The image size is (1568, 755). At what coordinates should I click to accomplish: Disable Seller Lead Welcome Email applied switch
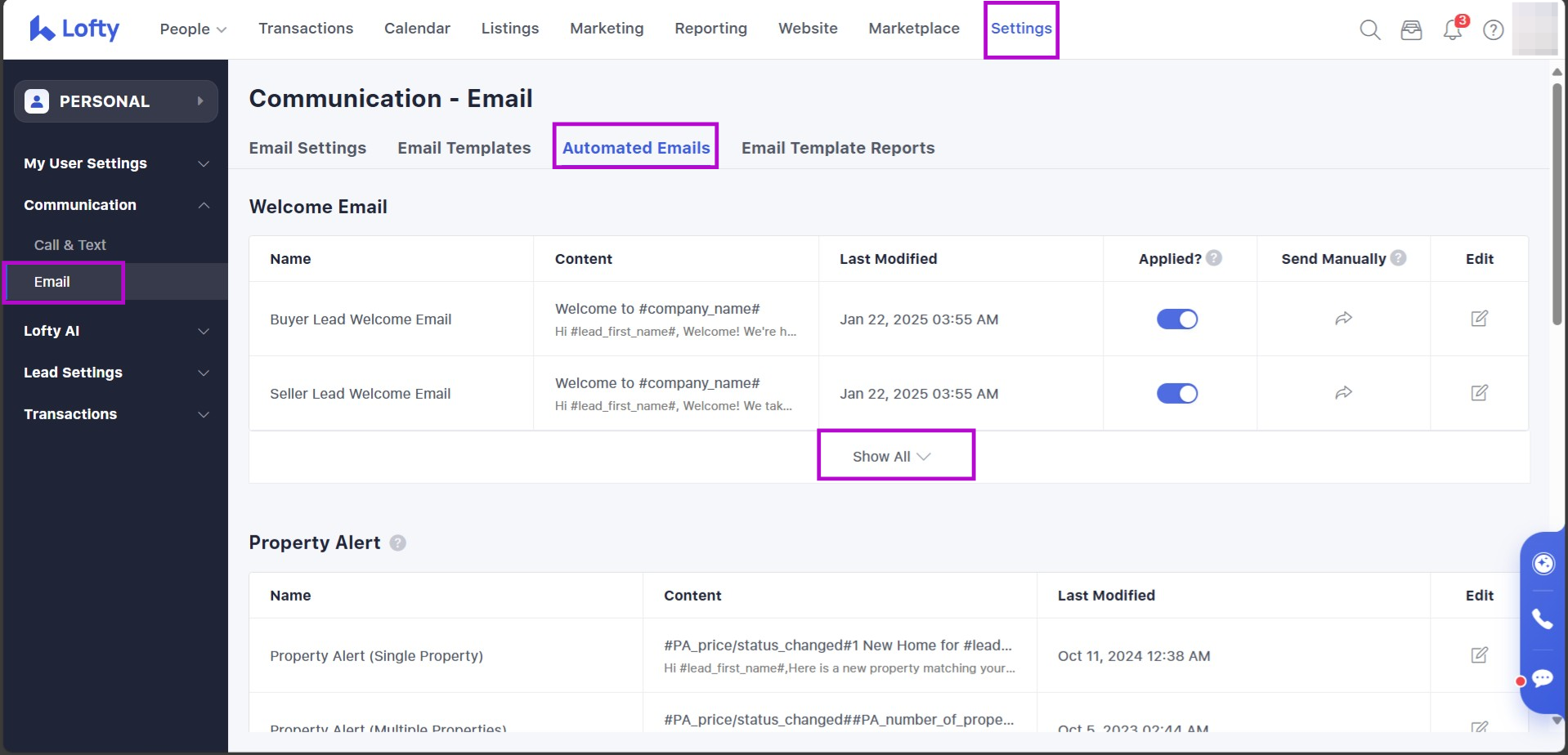(1176, 394)
